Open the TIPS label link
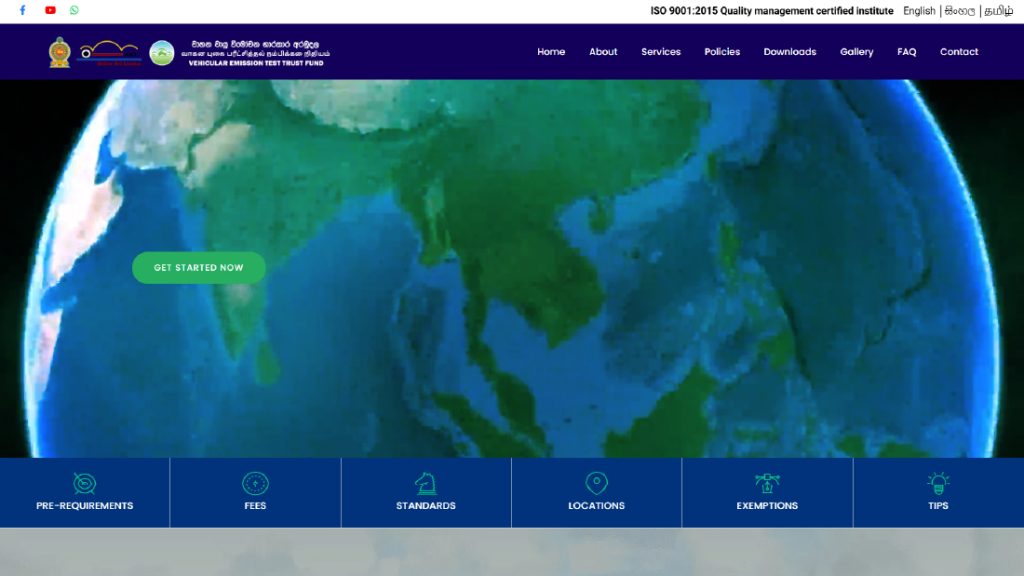 pos(938,505)
